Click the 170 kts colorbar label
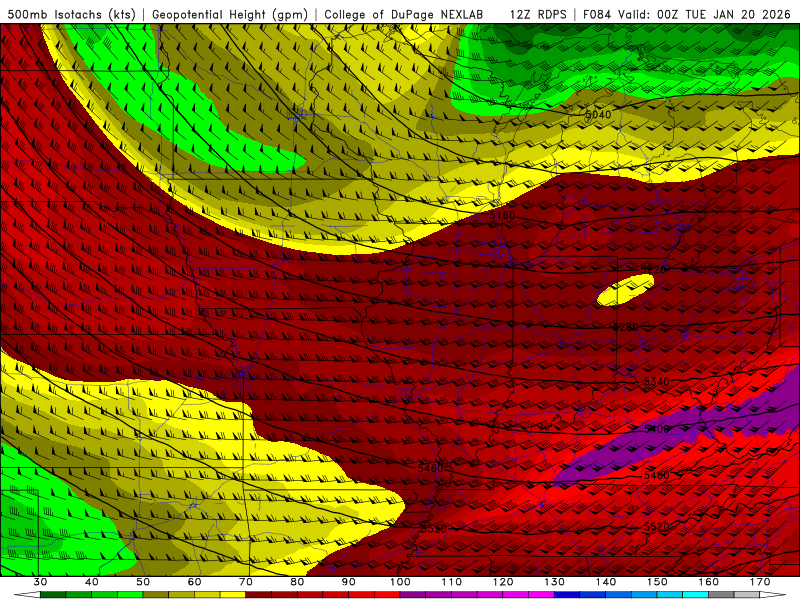The image size is (800, 600). coord(760,582)
